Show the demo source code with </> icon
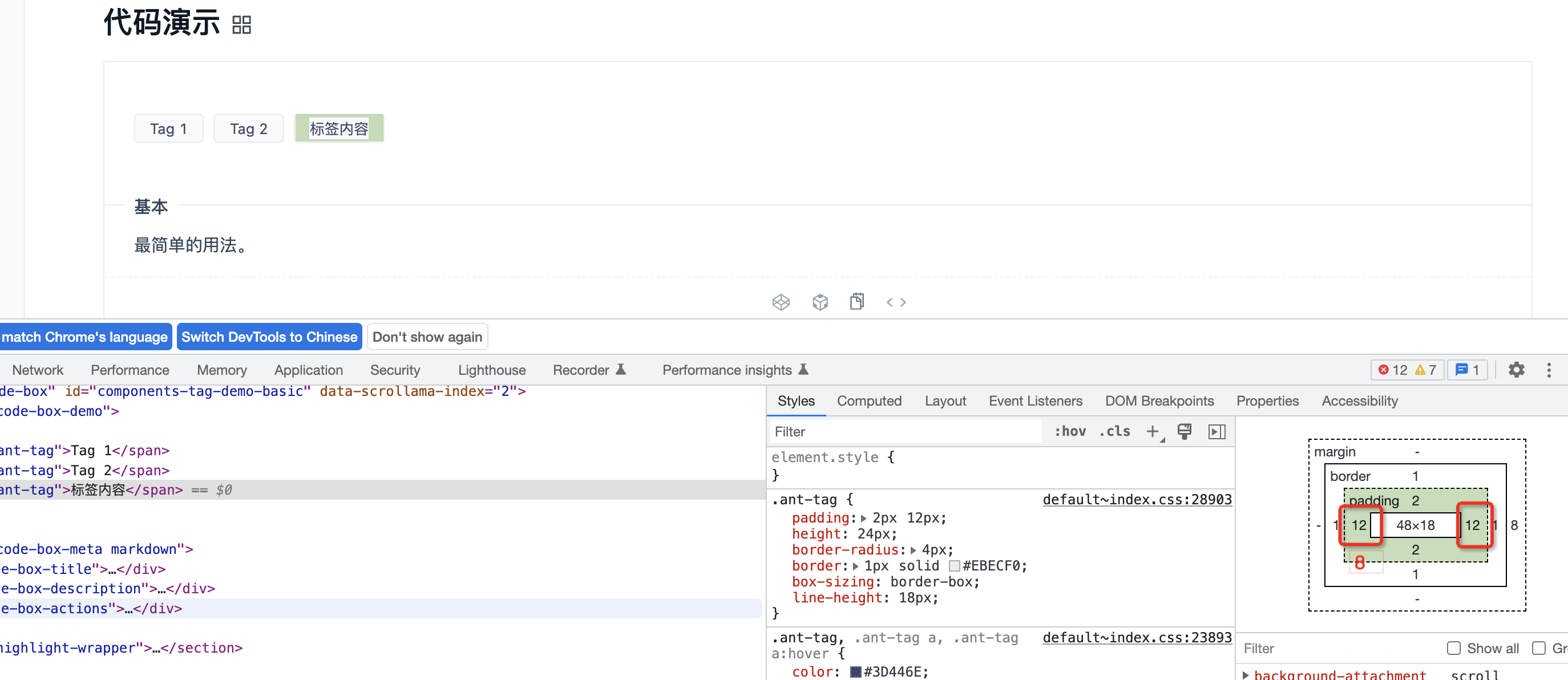This screenshot has width=1568, height=680. tap(896, 301)
